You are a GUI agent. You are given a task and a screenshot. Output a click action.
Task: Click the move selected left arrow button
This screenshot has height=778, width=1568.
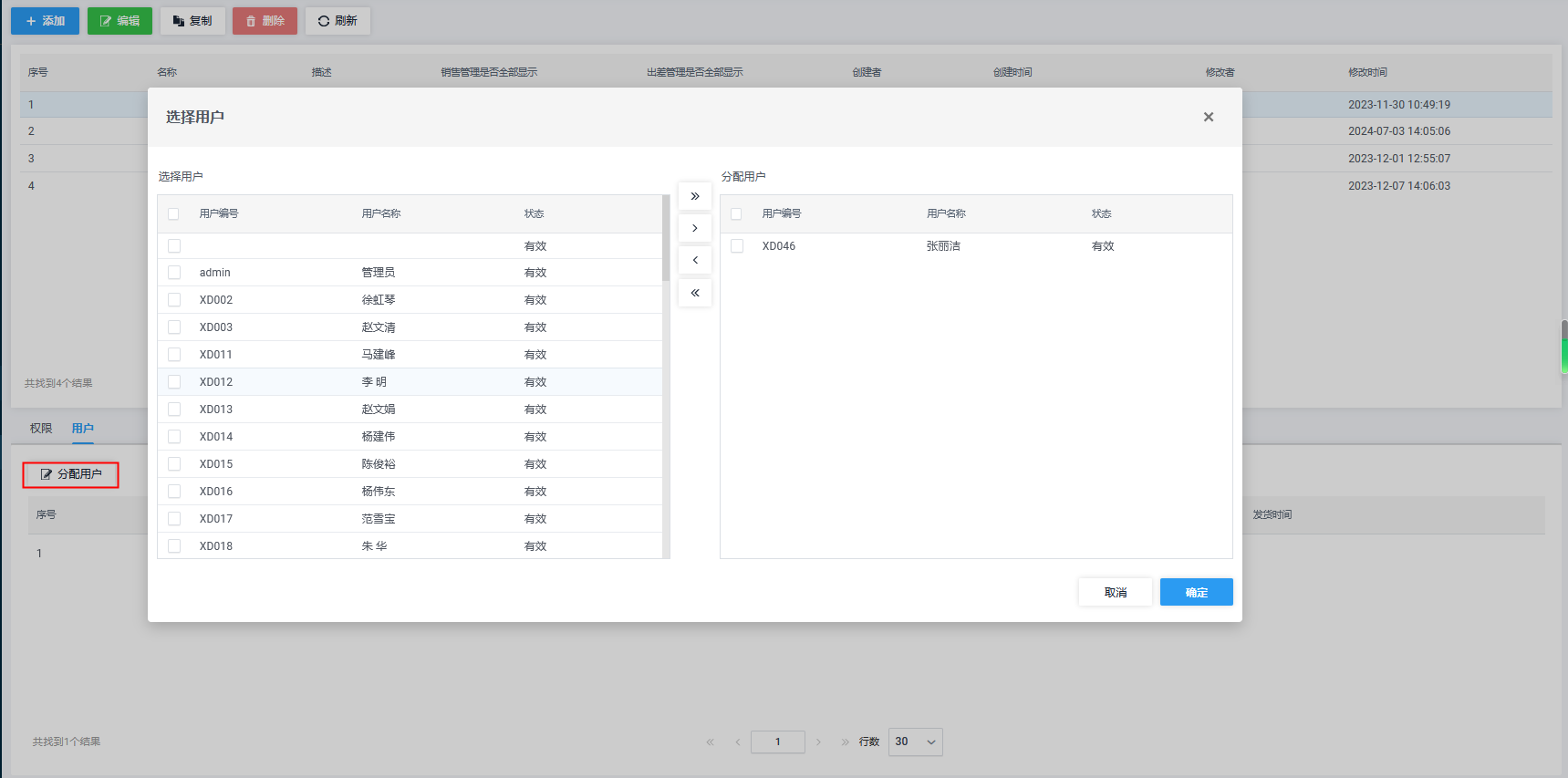[694, 260]
